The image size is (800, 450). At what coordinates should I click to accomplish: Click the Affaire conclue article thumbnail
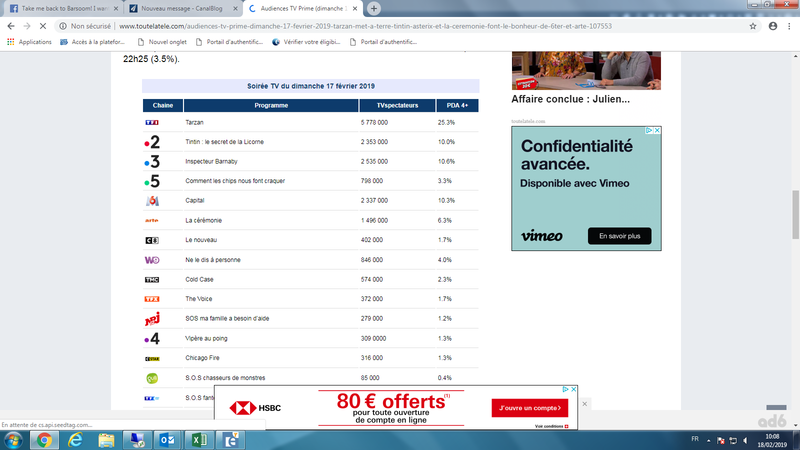586,70
